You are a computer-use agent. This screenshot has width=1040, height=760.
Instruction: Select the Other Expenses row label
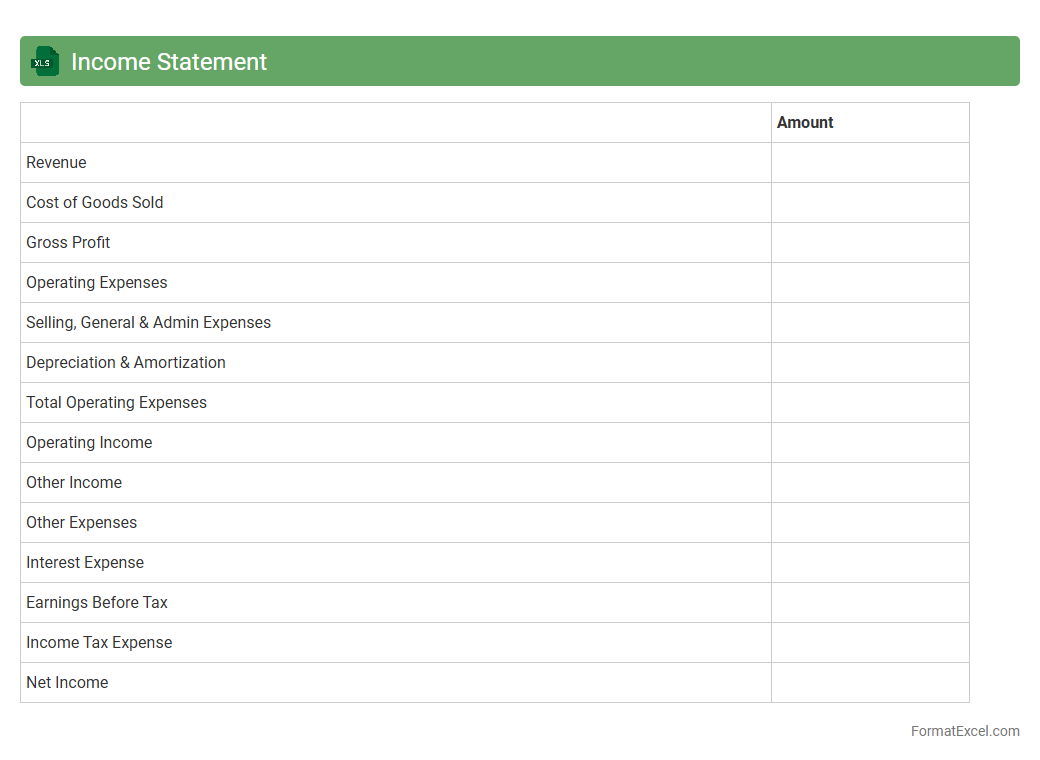coord(81,523)
